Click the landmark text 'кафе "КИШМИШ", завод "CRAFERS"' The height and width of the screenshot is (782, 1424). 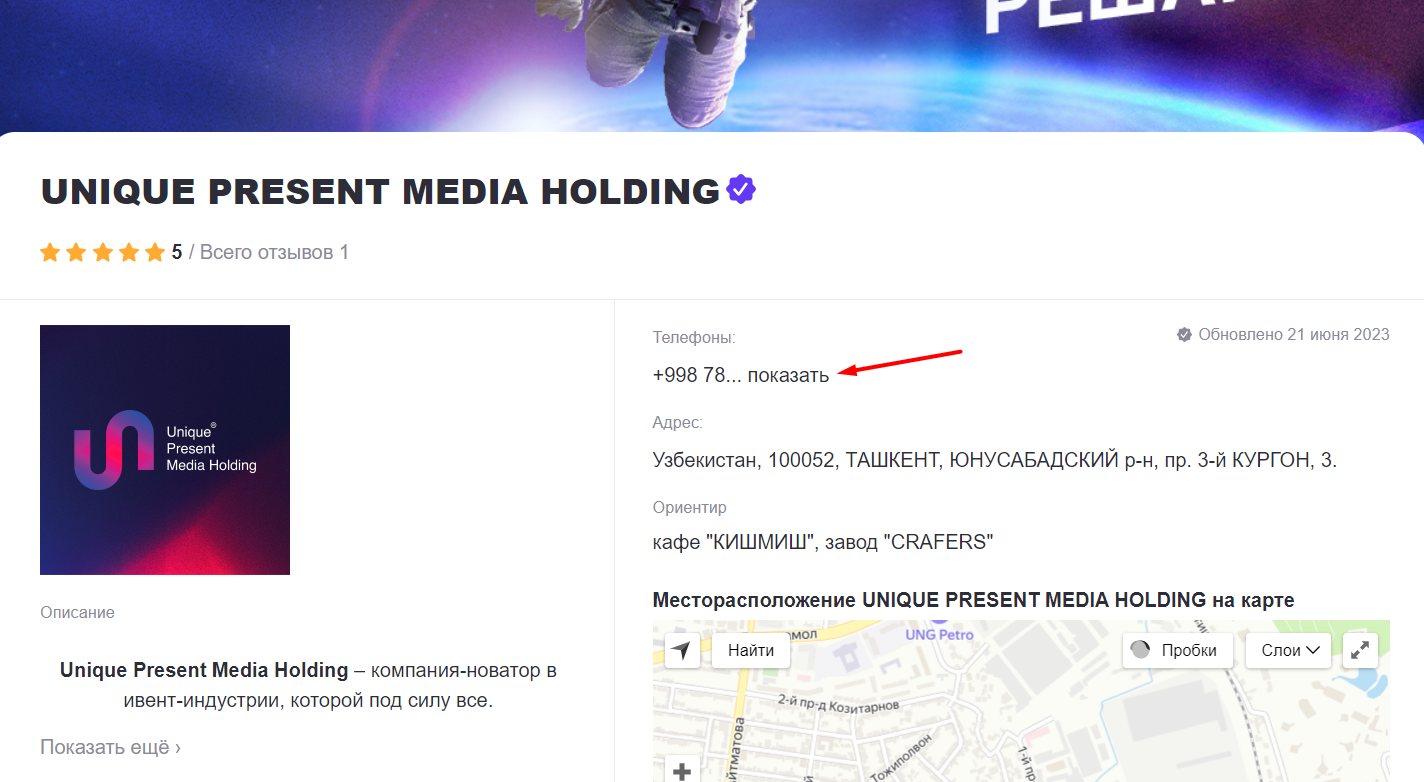[x=823, y=542]
